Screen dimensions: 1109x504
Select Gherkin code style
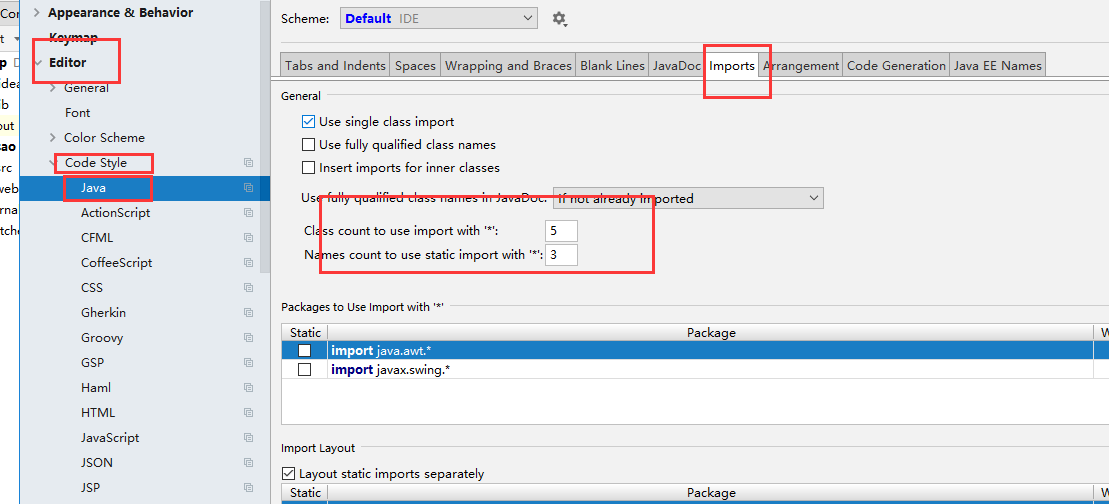pyautogui.click(x=103, y=312)
